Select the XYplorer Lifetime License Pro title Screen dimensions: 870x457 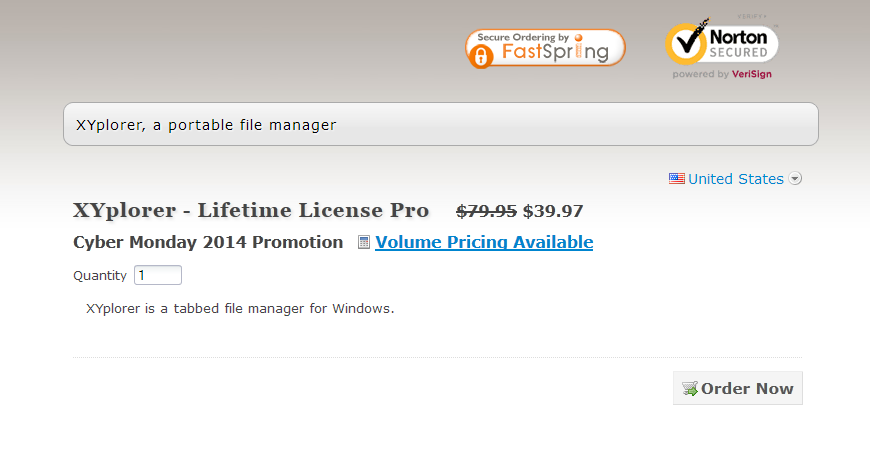pos(251,210)
